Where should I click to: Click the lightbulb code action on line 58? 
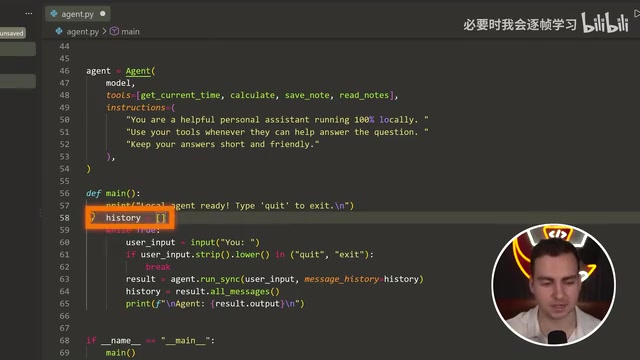point(92,217)
